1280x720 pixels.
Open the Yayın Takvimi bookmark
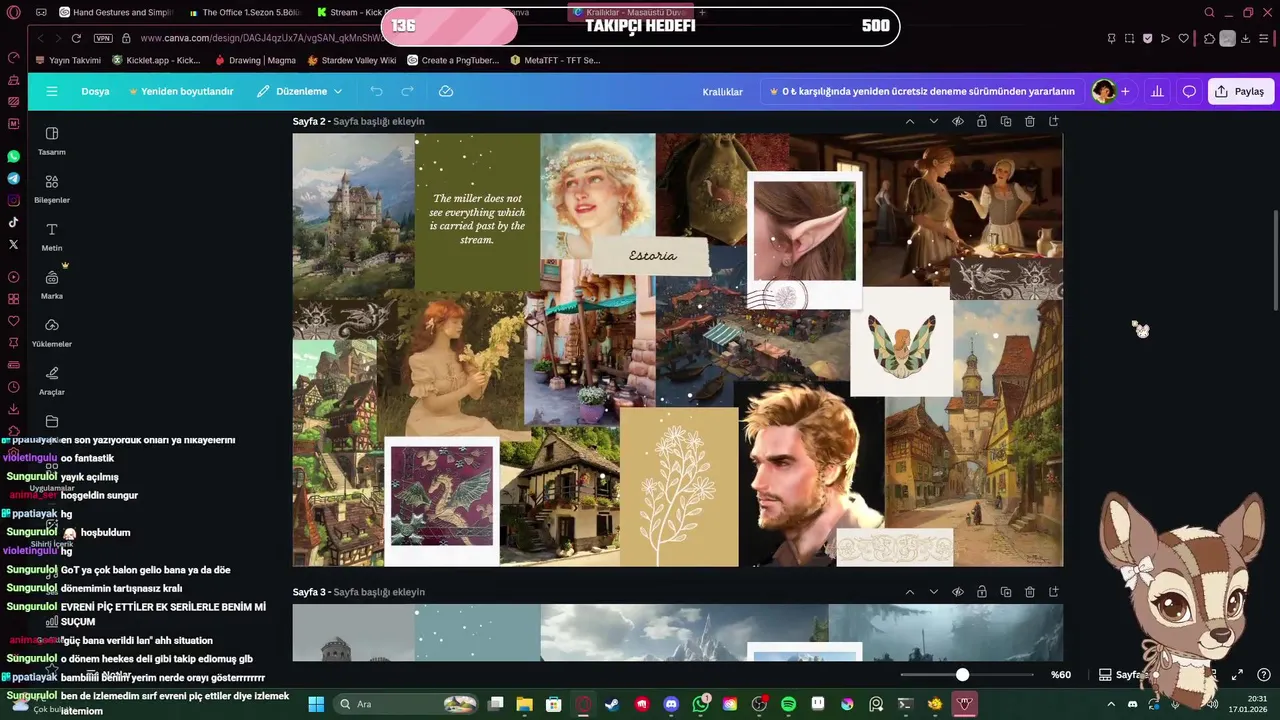click(x=68, y=60)
